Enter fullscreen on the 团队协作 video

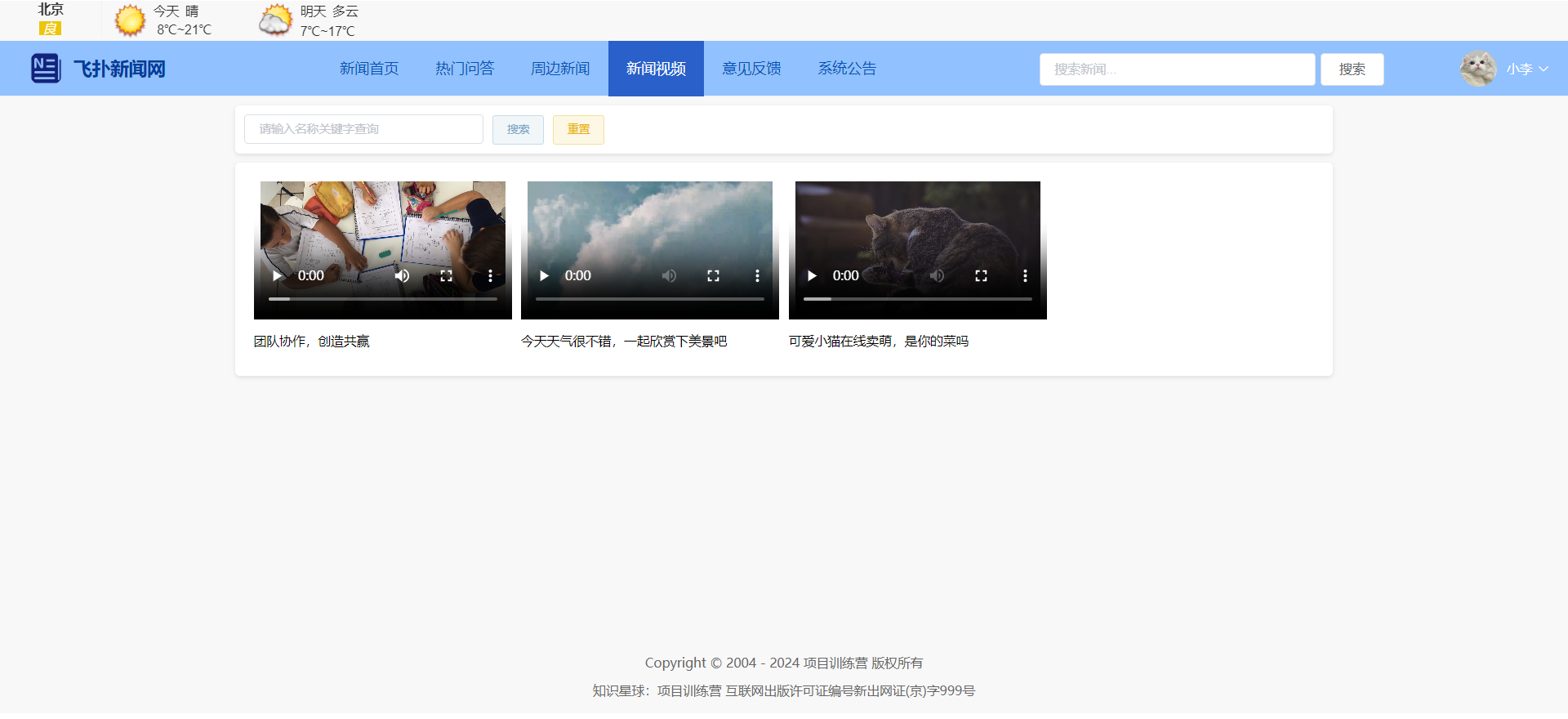pyautogui.click(x=447, y=276)
